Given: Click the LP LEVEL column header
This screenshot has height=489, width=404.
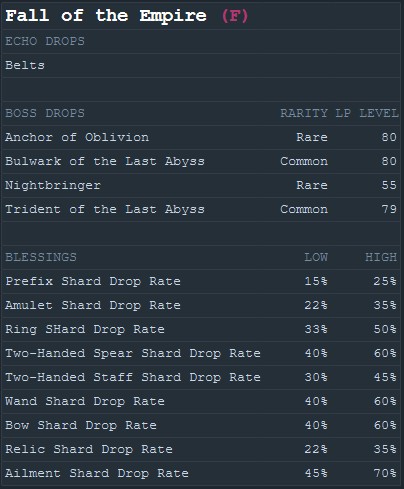Looking at the screenshot, I should coord(367,113).
